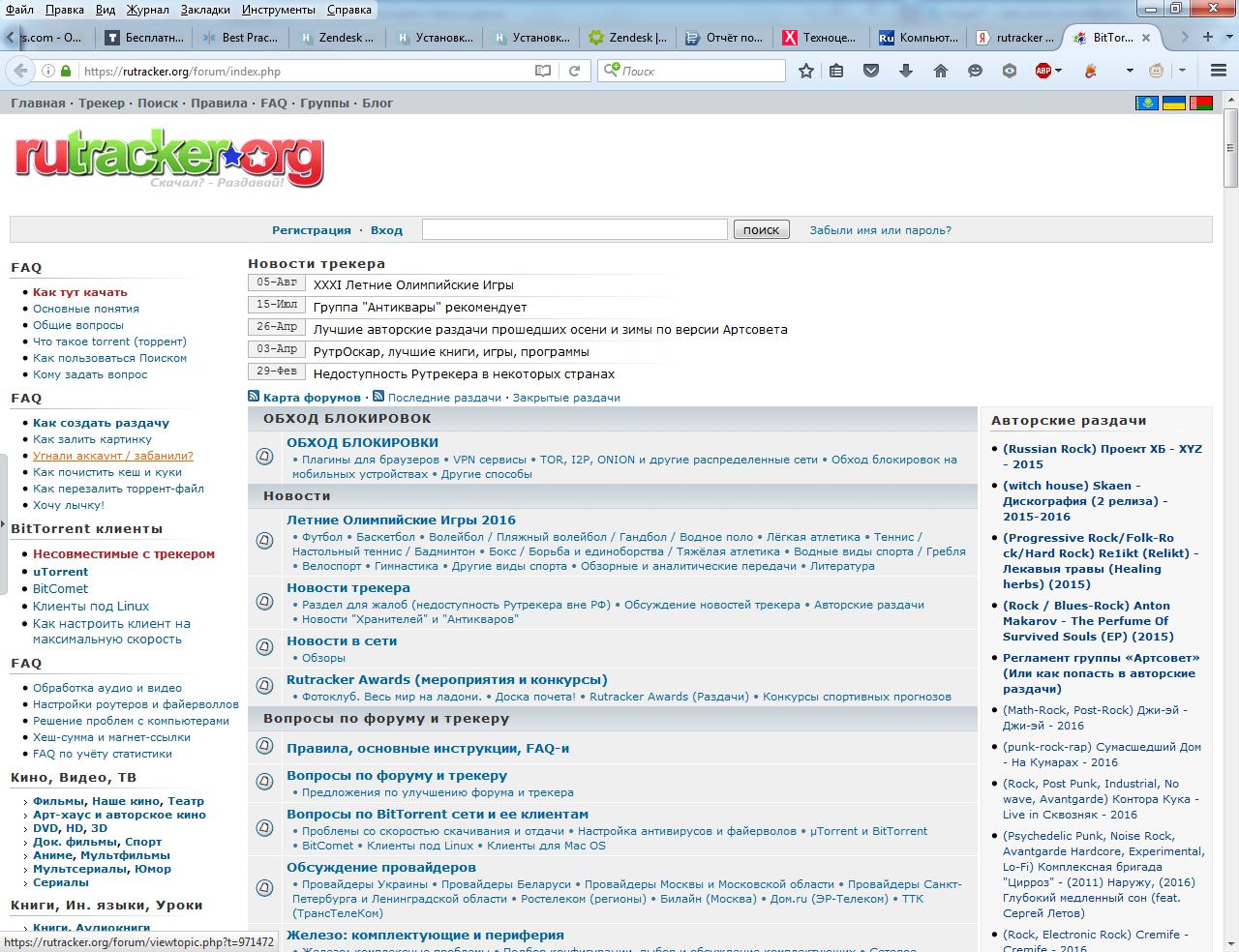Open the Adblock Plus dropdown arrow

coord(1059,71)
